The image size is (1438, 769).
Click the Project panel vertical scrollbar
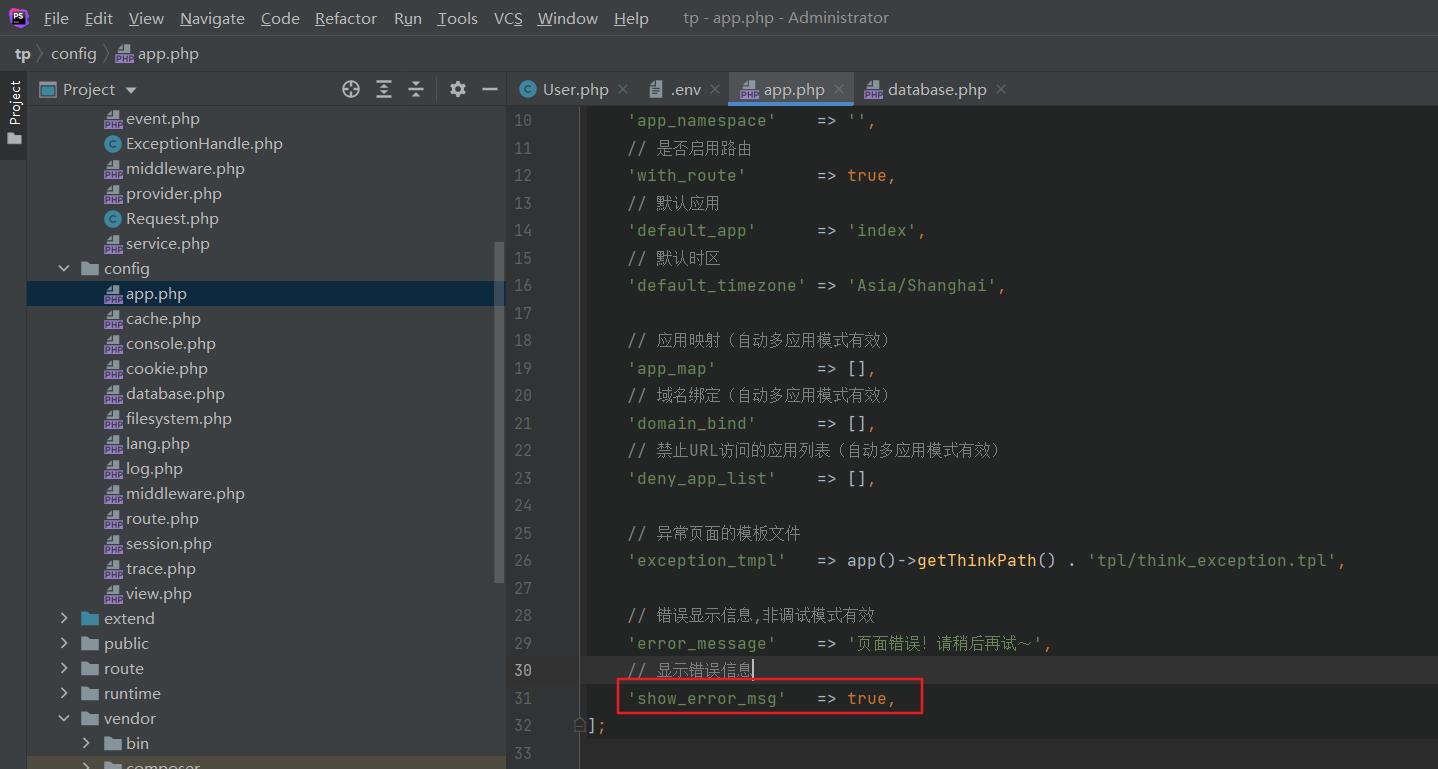(500, 412)
